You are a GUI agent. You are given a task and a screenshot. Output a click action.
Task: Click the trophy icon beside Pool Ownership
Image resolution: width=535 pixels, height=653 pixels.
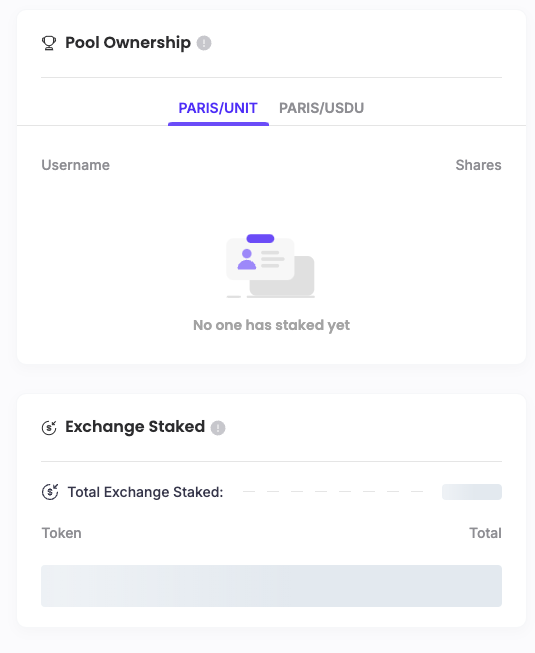(x=49, y=43)
